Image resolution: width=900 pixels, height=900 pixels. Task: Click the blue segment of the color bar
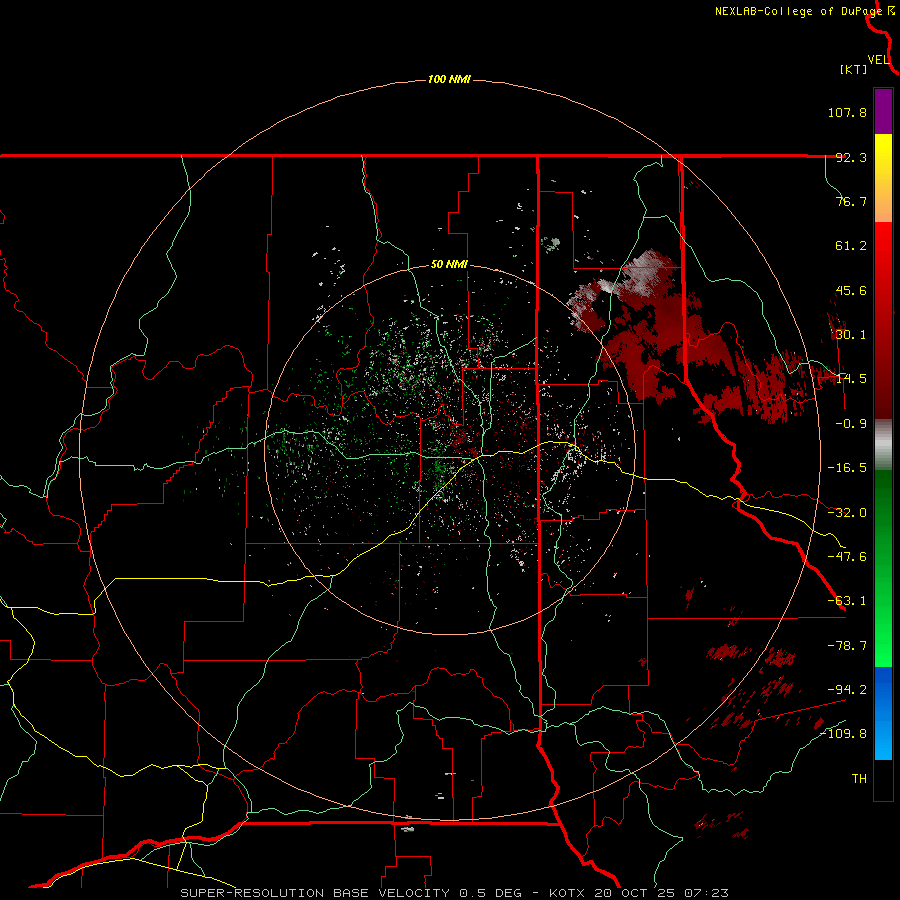883,713
